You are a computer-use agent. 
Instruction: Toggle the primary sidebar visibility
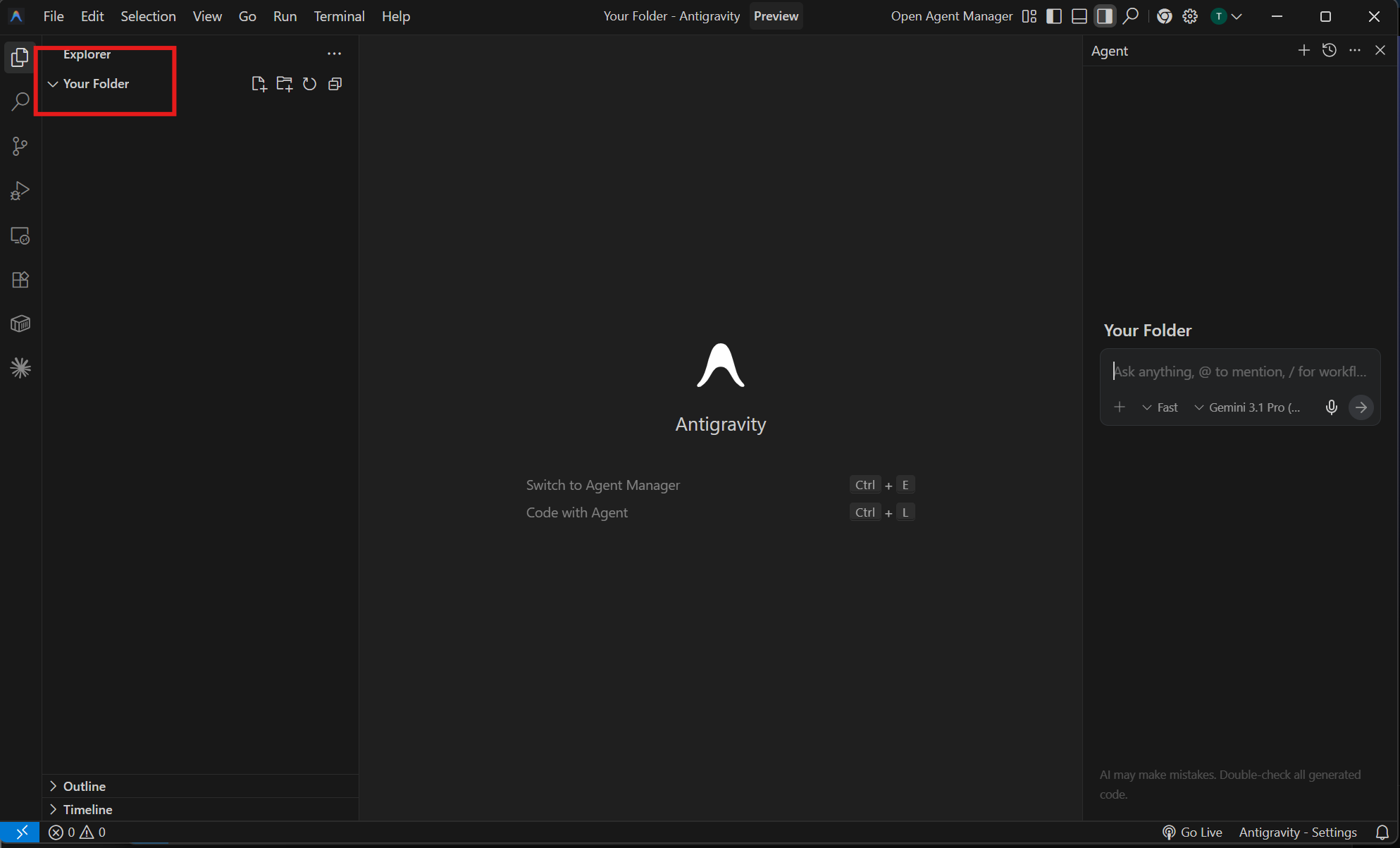point(1053,16)
